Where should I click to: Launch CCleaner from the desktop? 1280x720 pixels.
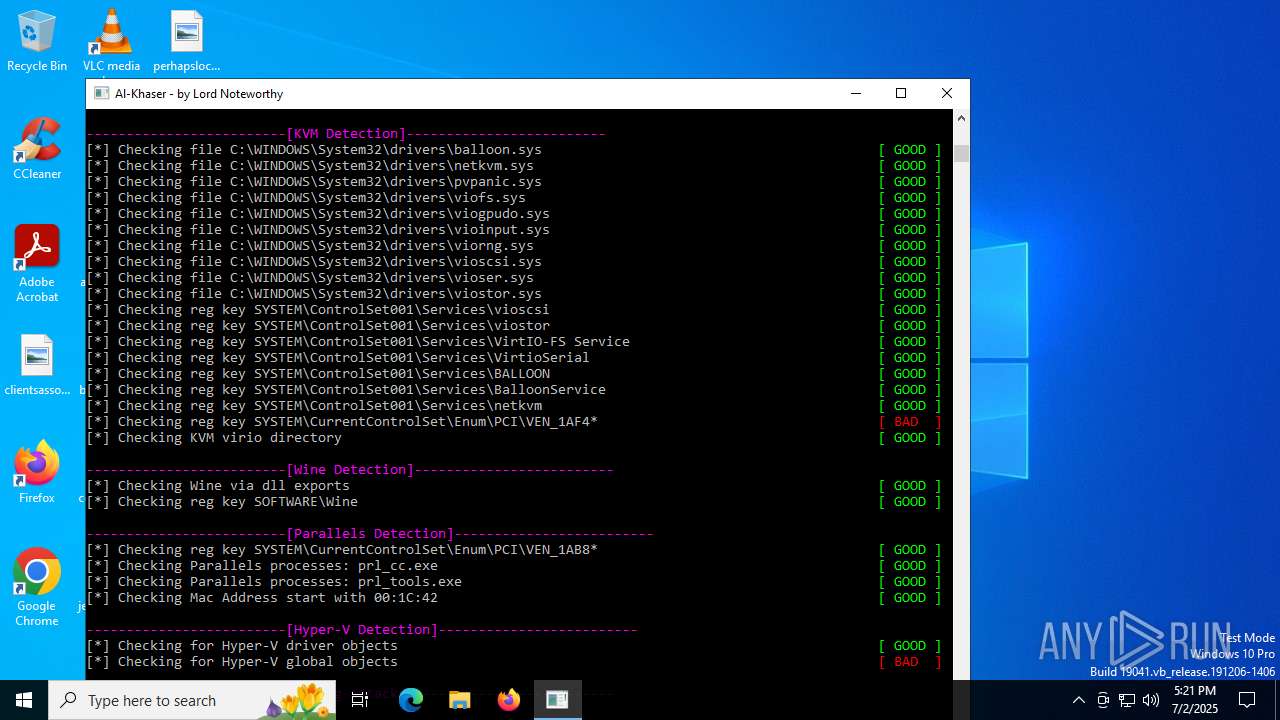coord(37,150)
